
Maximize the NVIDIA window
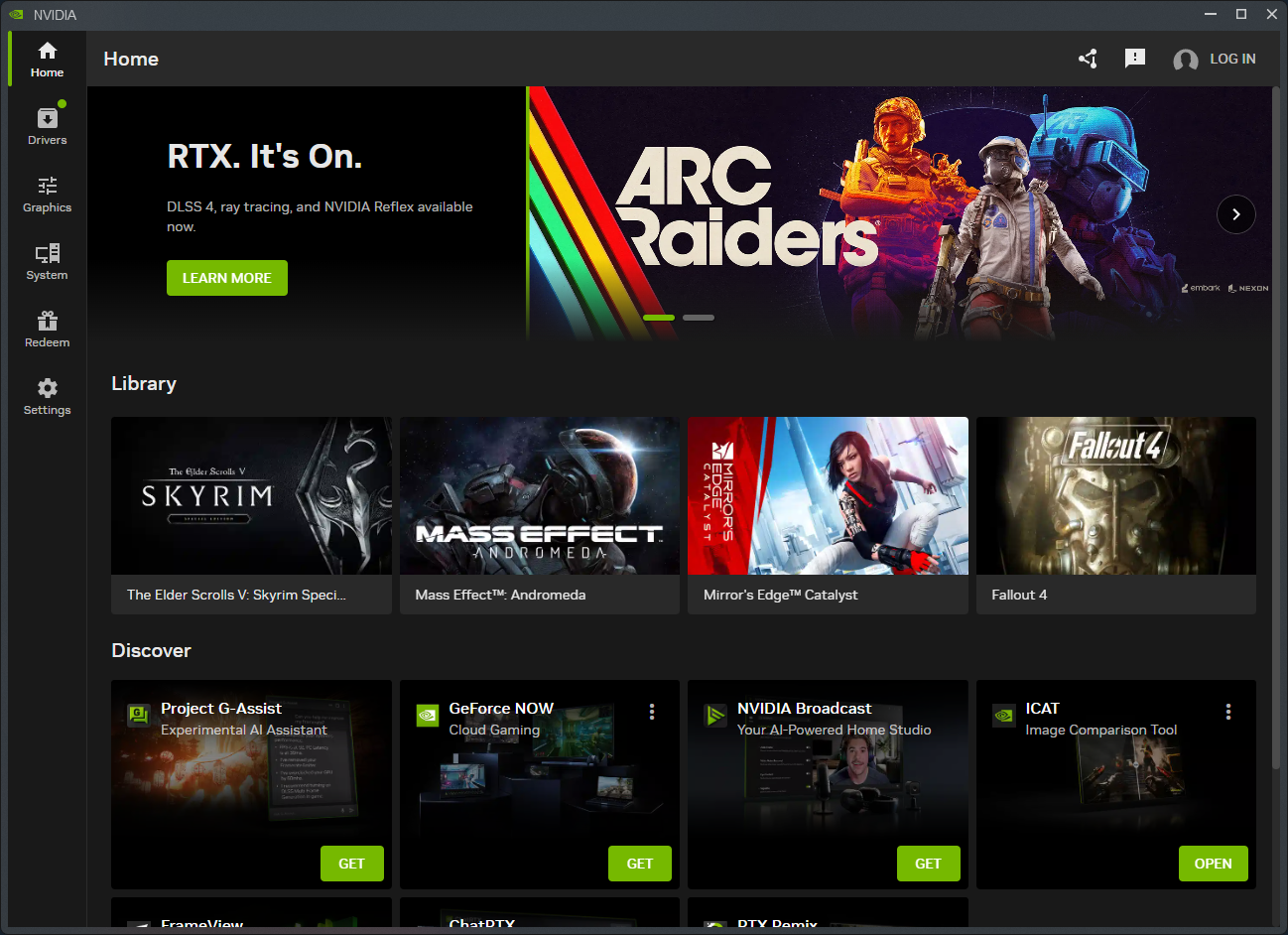(1240, 14)
